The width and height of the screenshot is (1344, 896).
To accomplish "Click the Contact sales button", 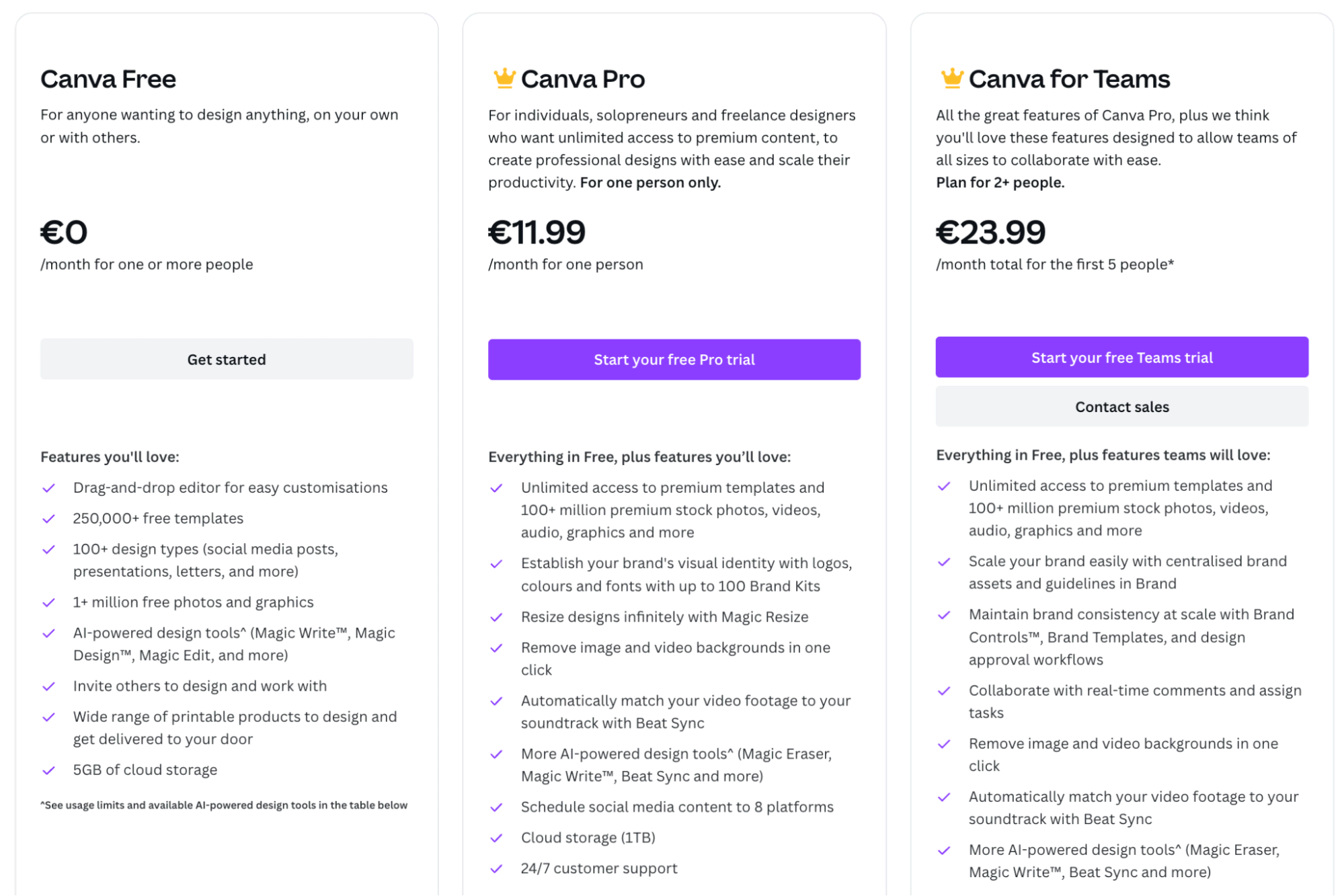I will 1121,407.
